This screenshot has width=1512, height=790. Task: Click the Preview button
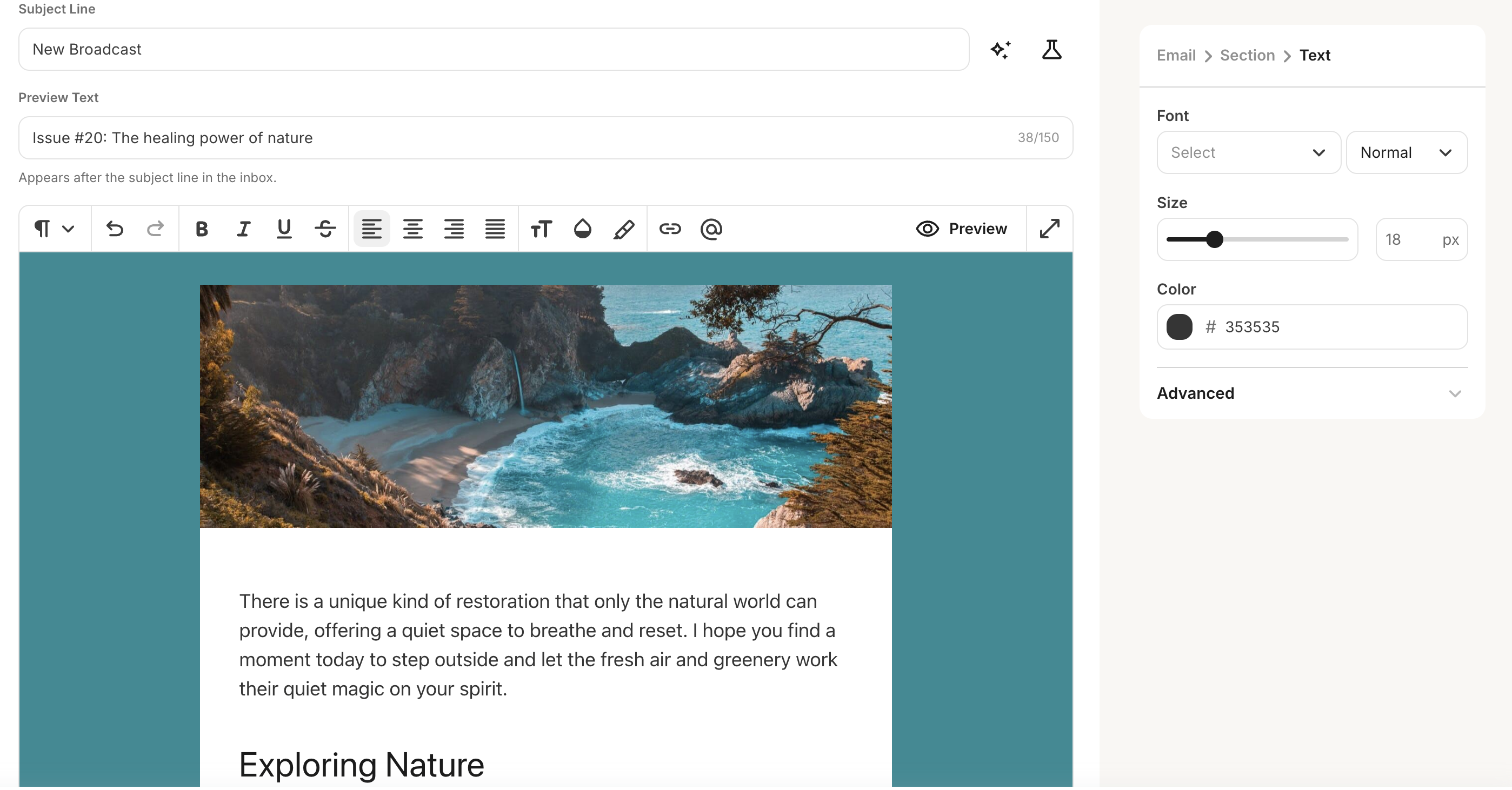(x=962, y=229)
